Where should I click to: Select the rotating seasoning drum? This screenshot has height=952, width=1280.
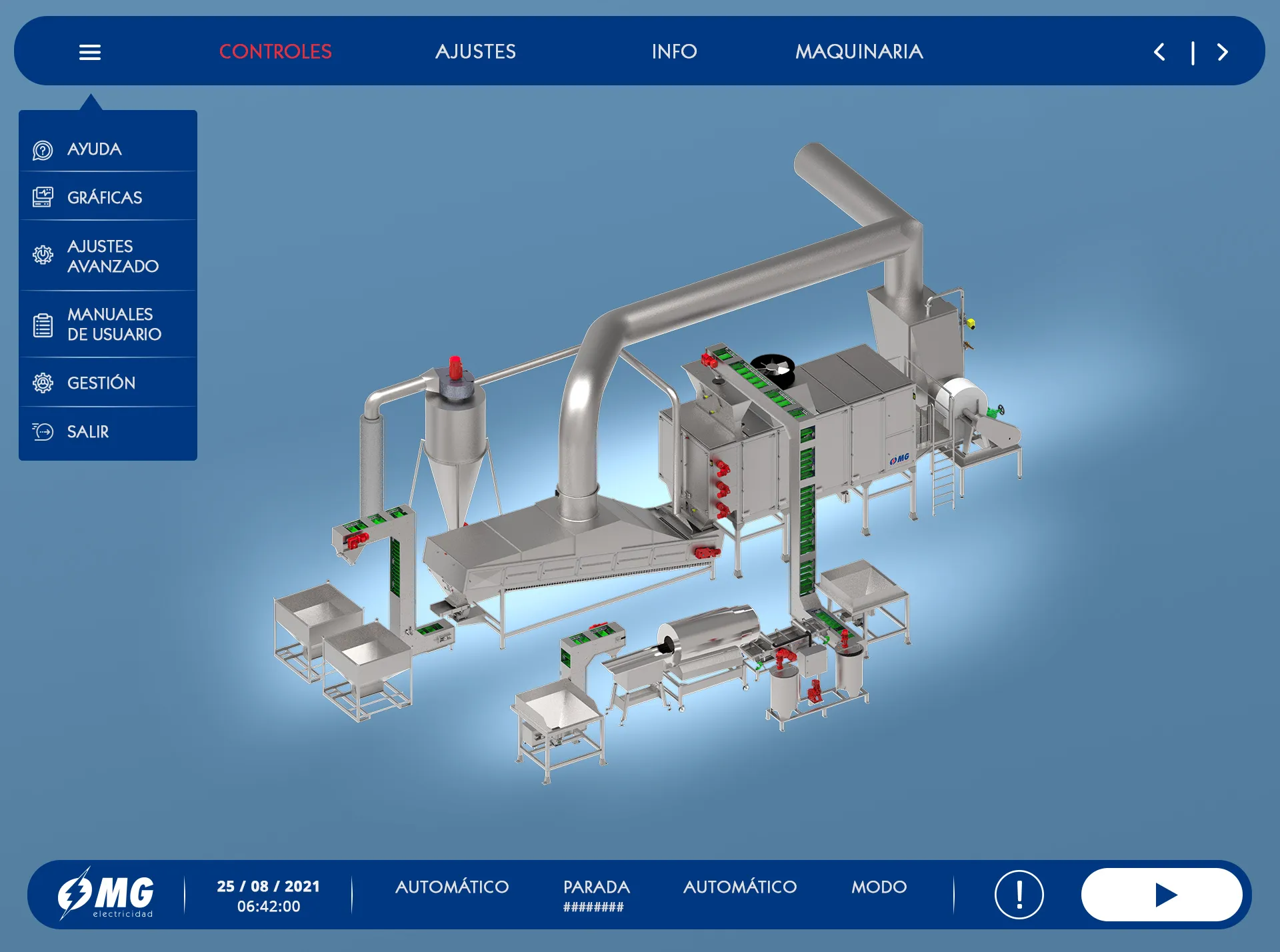[709, 634]
